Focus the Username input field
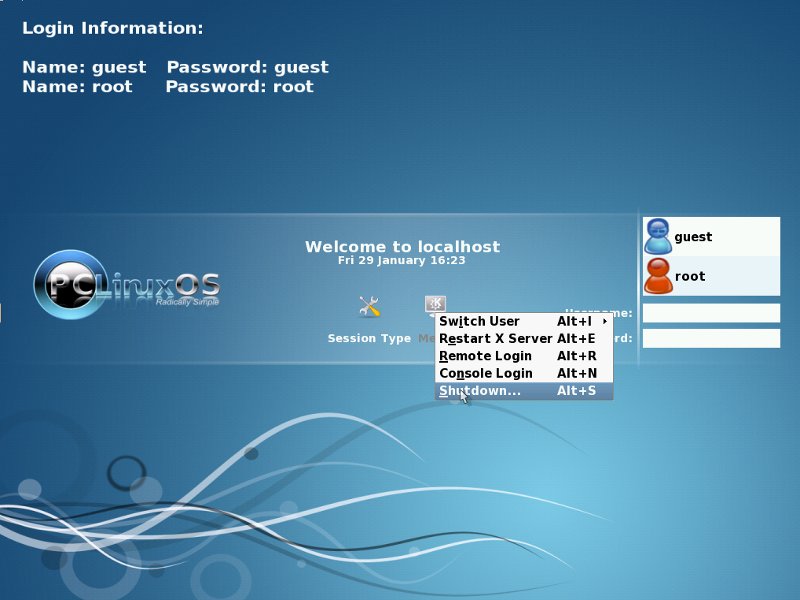The image size is (800, 600). coord(711,313)
